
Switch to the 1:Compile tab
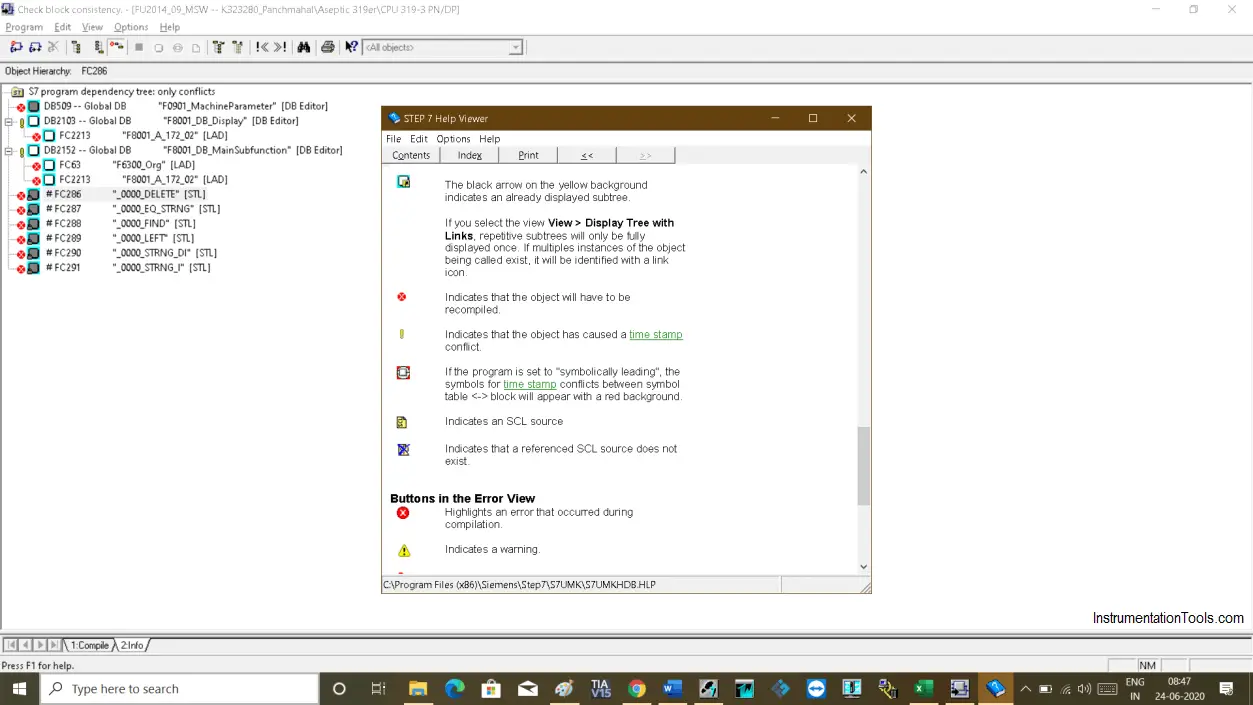(x=89, y=645)
